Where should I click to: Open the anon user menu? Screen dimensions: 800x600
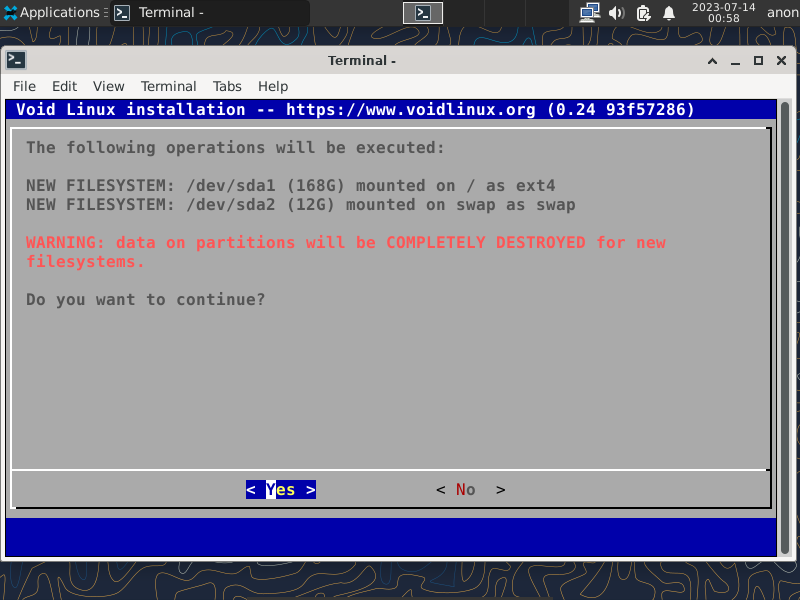(x=783, y=12)
